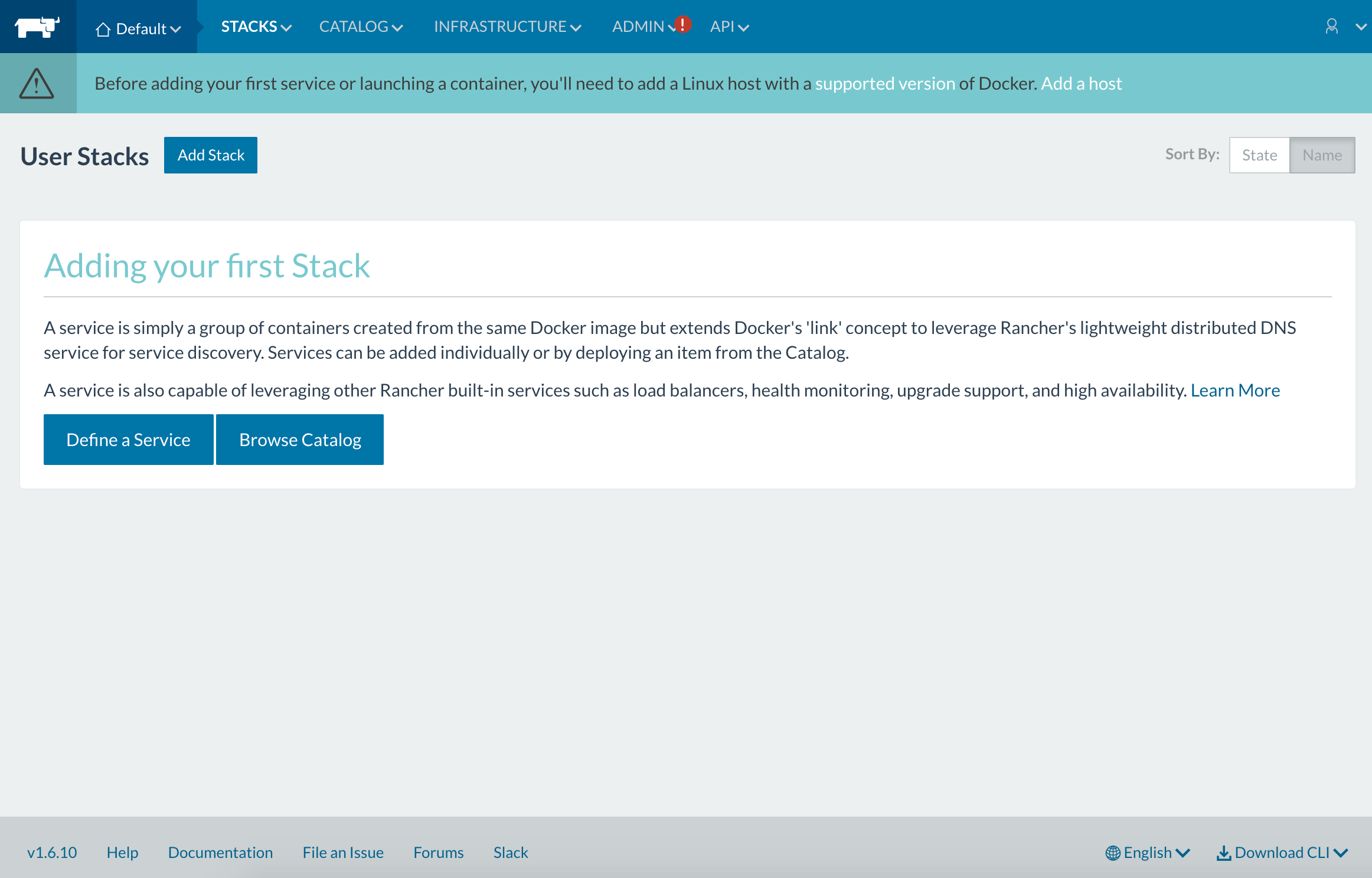Viewport: 1372px width, 878px height.
Task: Open the user account avatar icon
Action: click(1331, 27)
